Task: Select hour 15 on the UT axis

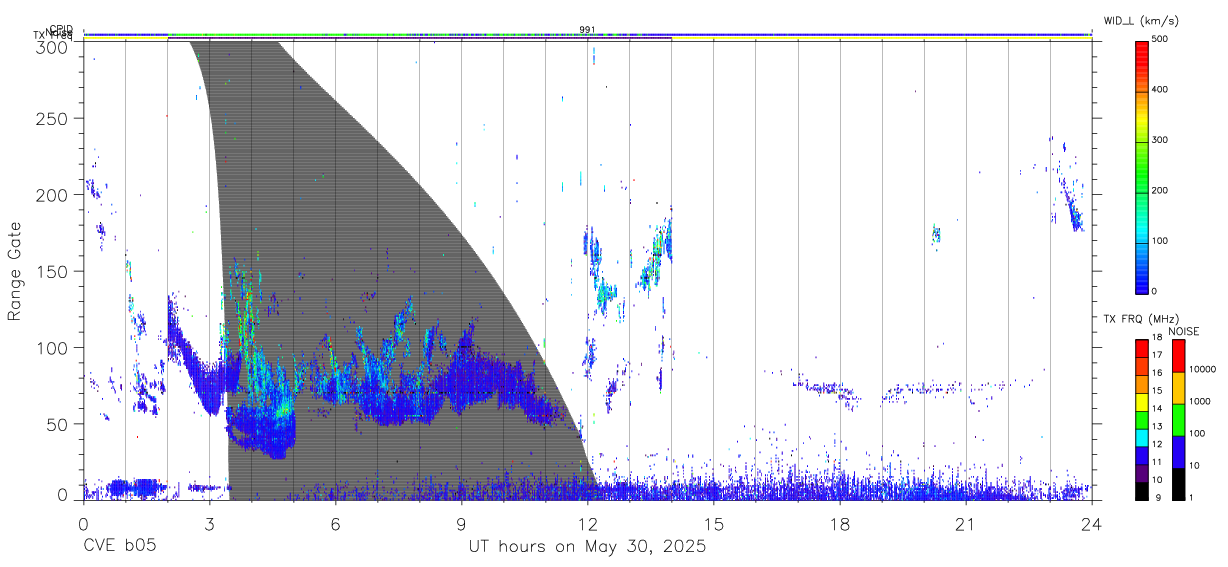Action: [713, 524]
